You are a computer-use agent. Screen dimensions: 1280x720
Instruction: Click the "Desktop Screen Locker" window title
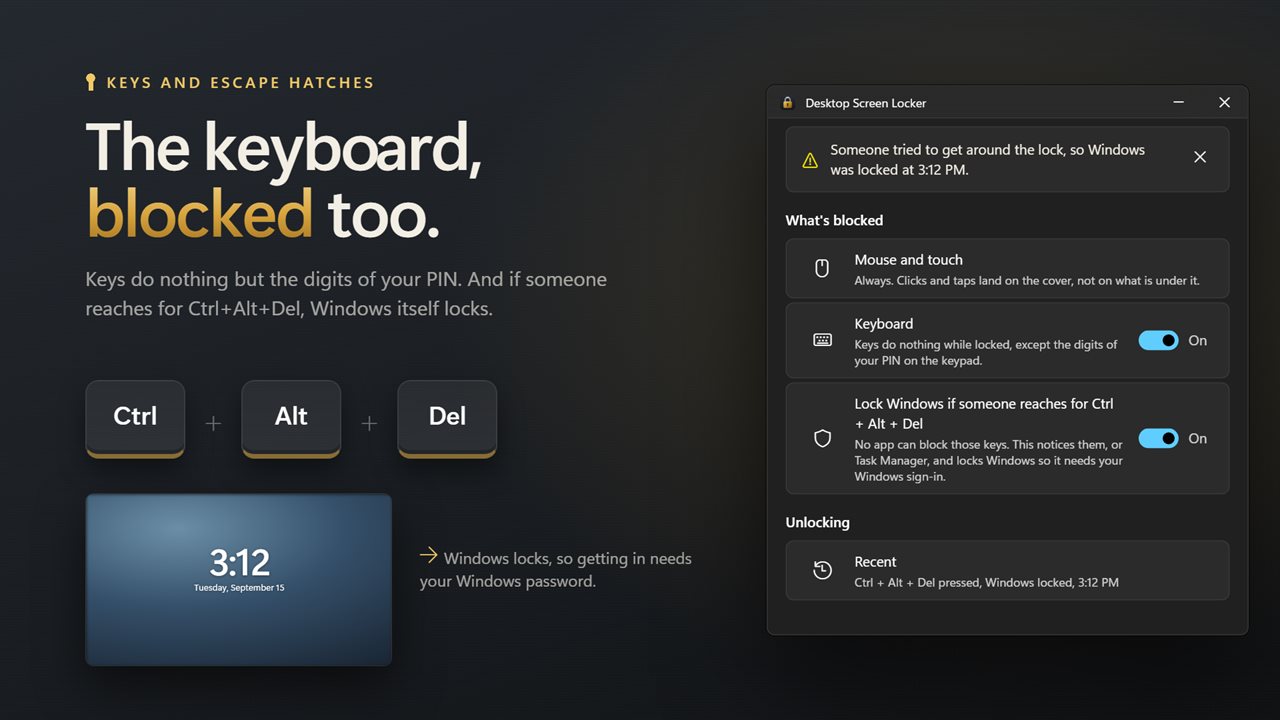(866, 103)
